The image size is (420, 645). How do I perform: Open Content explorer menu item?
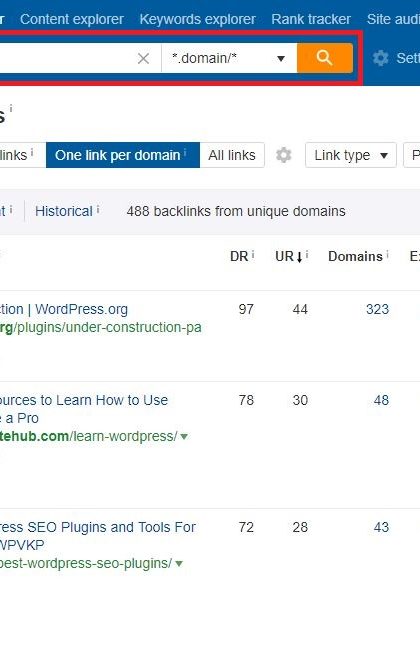click(72, 19)
